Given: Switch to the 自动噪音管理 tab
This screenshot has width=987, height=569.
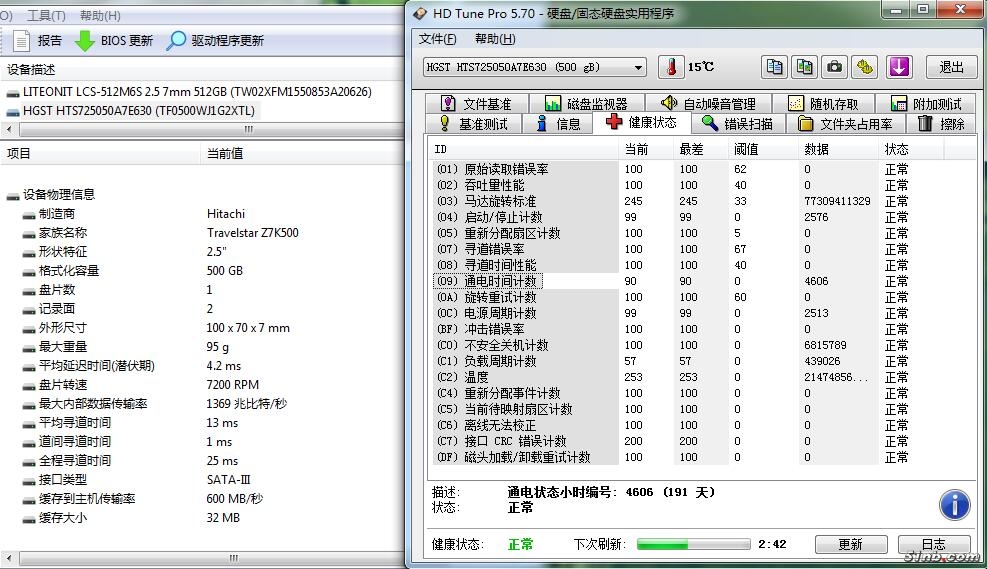Looking at the screenshot, I should click(x=708, y=104).
